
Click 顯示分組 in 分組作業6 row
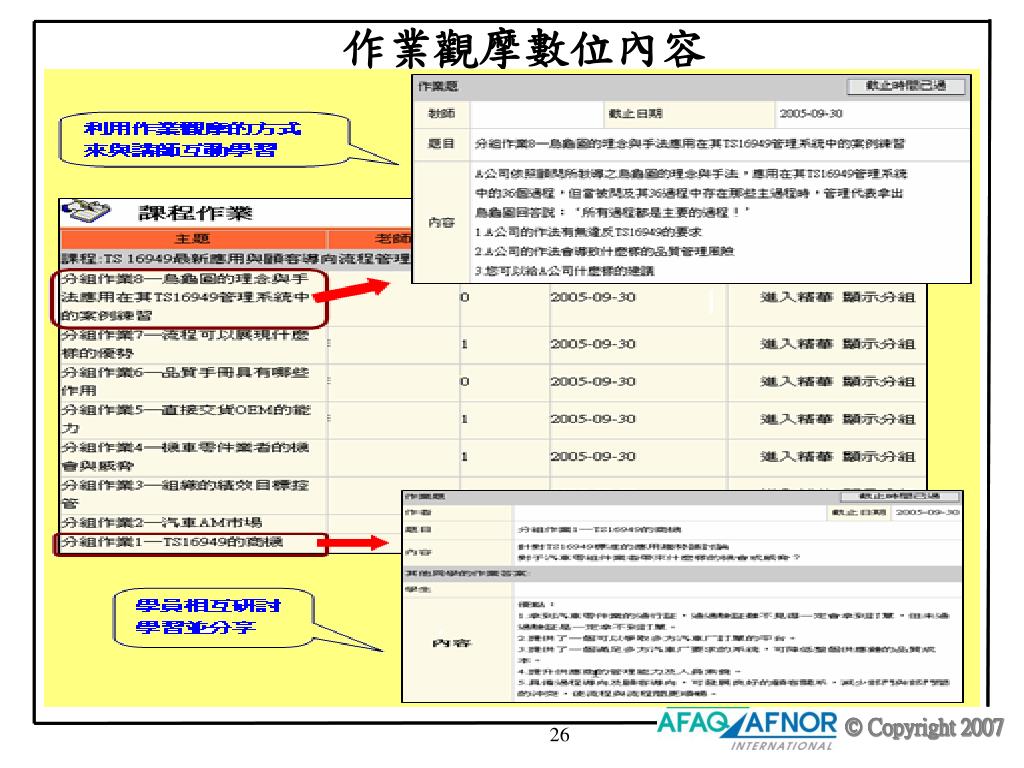pos(878,381)
